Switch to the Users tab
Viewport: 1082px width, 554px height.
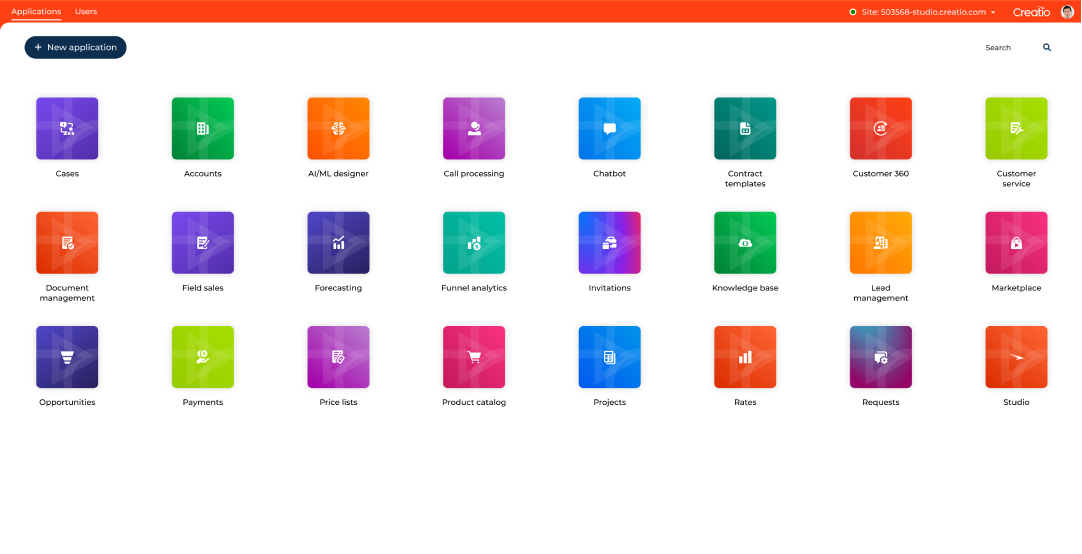[x=86, y=11]
